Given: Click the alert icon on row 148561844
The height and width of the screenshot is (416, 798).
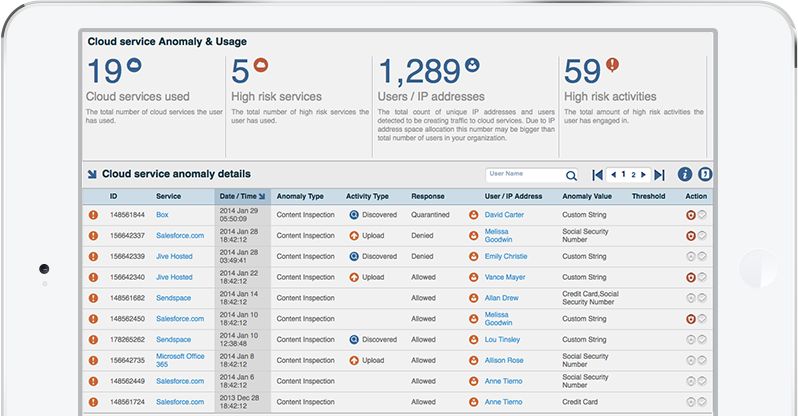Looking at the screenshot, I should pos(94,215).
